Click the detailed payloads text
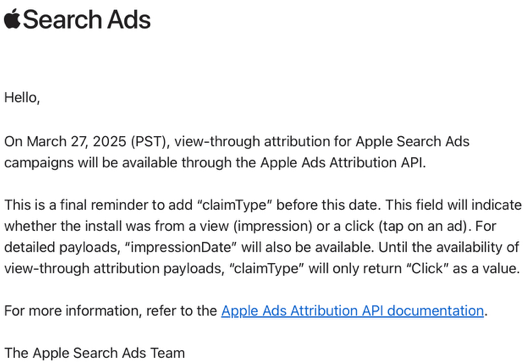This screenshot has width=526, height=363. (62, 248)
